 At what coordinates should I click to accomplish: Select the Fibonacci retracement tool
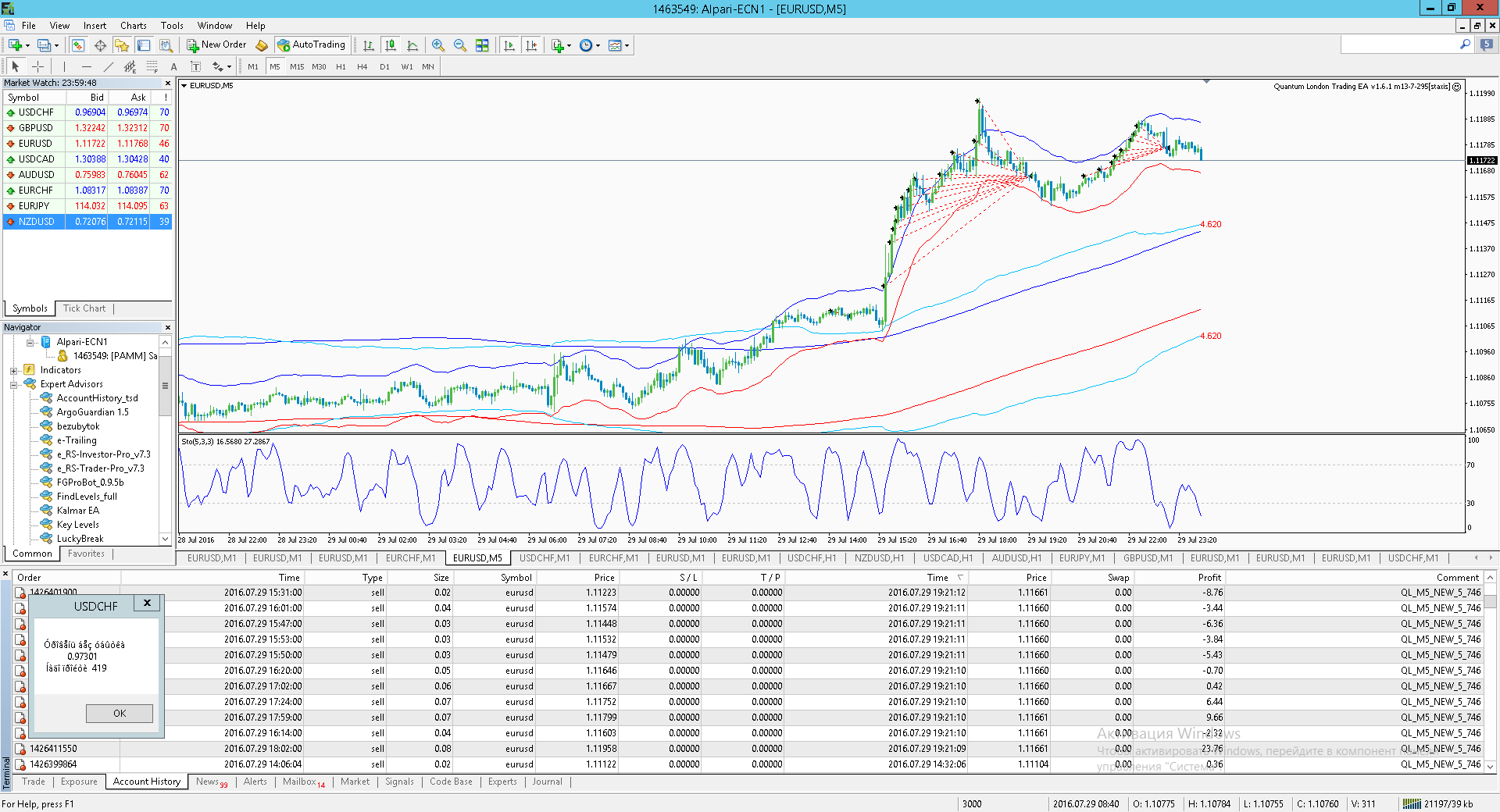point(152,66)
